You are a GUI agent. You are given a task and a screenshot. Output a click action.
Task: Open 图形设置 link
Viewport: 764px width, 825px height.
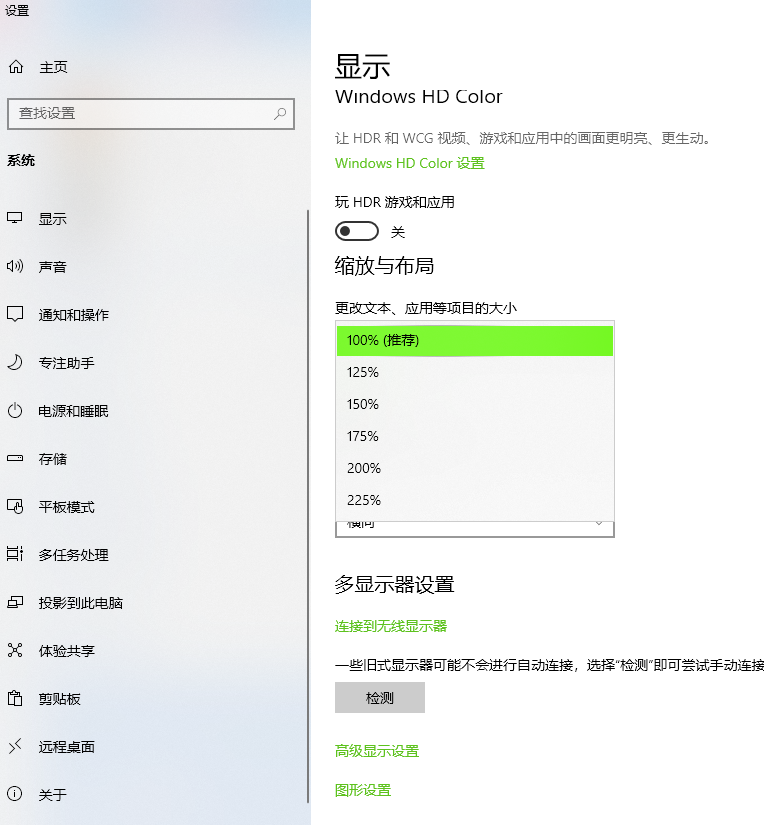click(363, 790)
